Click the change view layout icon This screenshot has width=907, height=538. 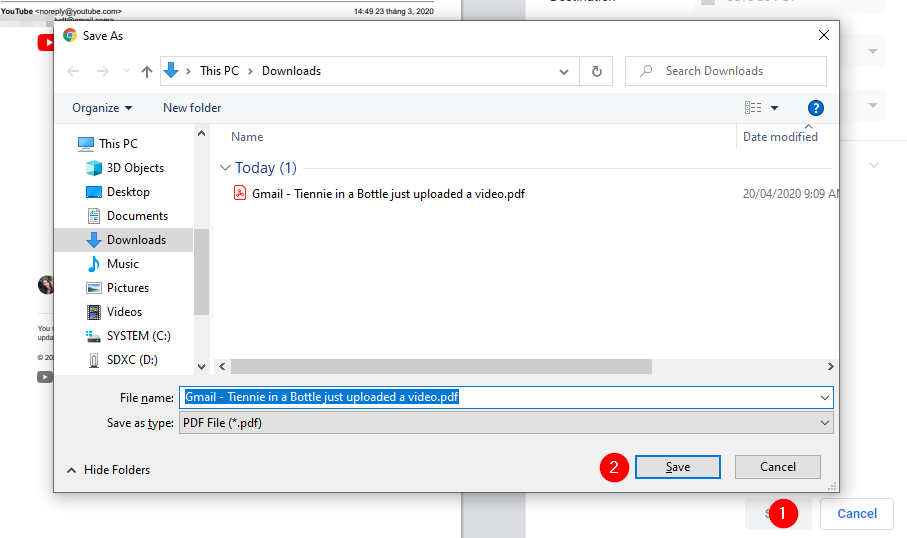coord(753,108)
